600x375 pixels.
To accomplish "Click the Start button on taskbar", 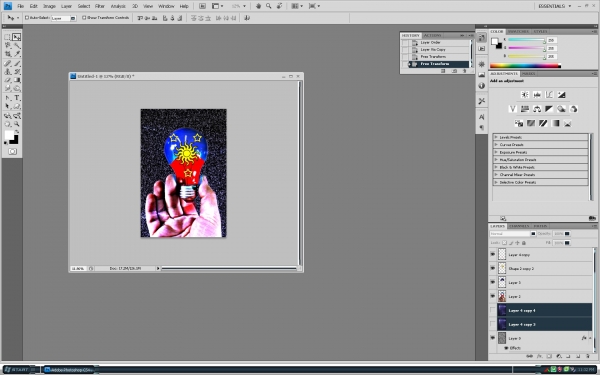I will coord(17,370).
